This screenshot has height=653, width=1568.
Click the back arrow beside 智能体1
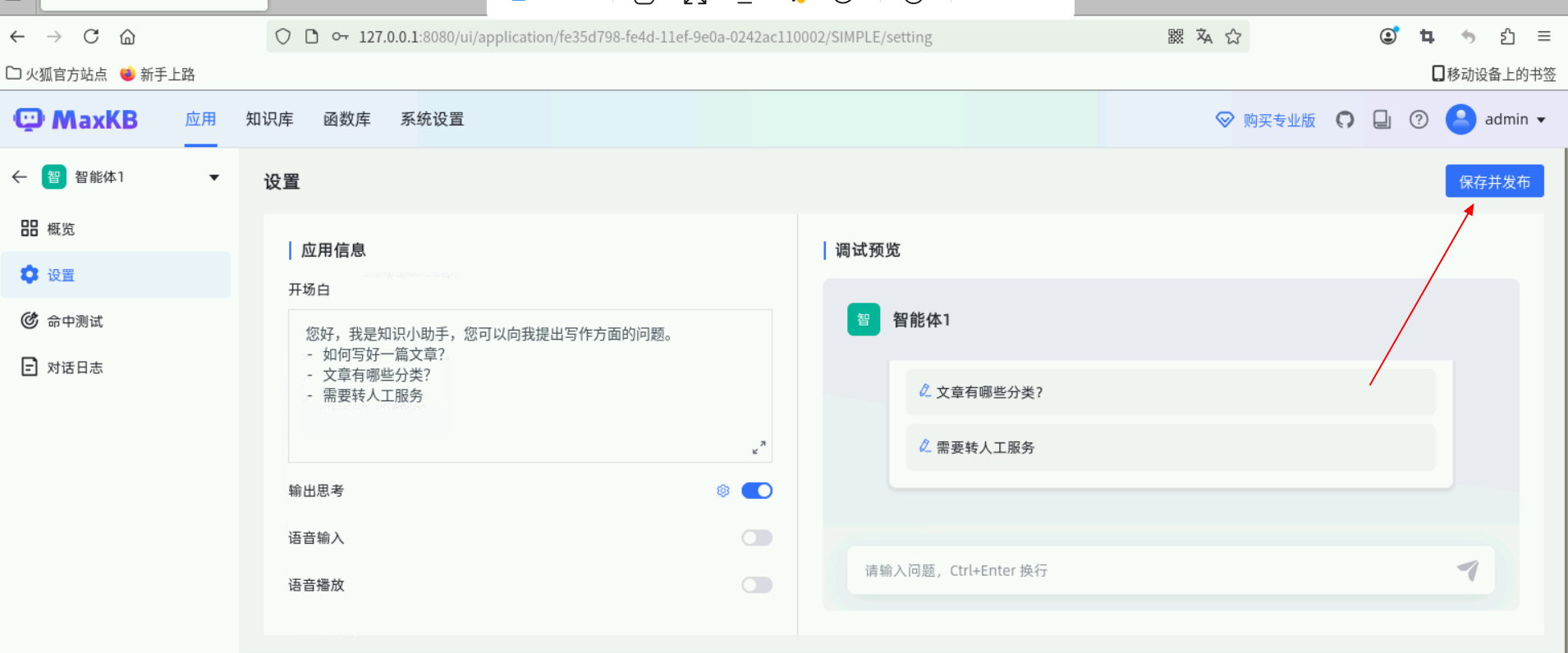20,177
